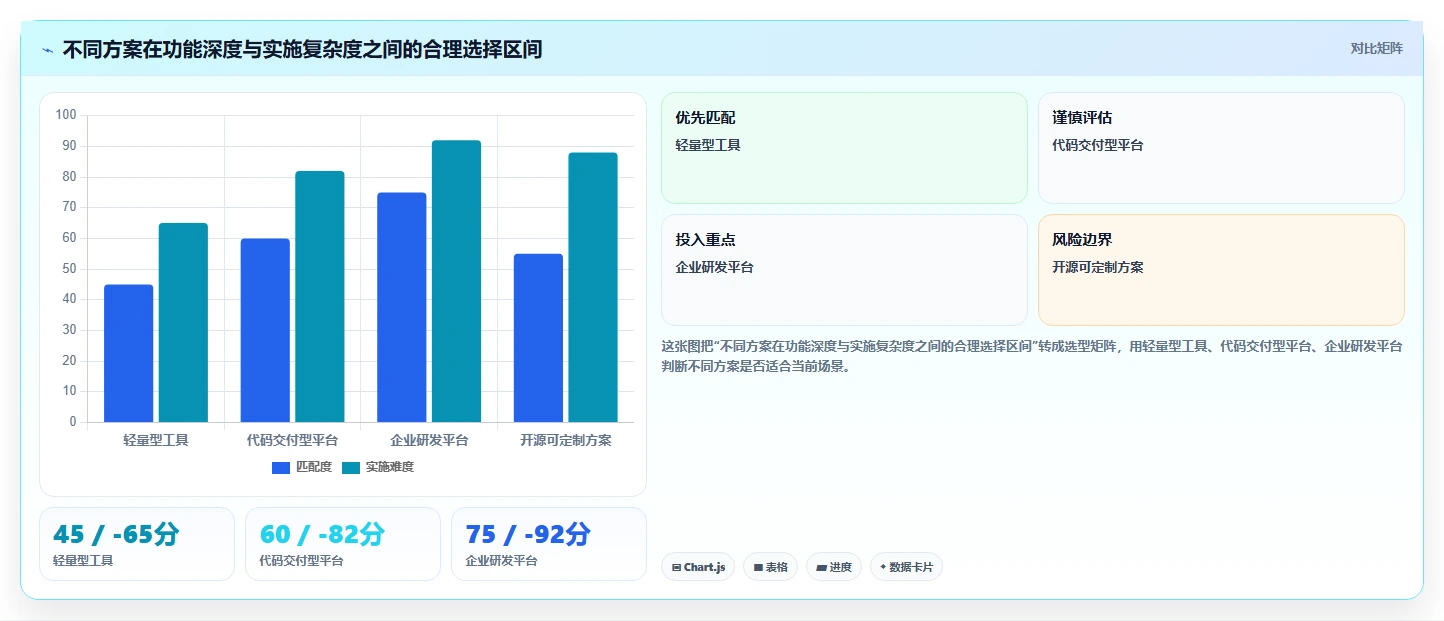Click the x-axis label 企业研发平台

coord(429,440)
